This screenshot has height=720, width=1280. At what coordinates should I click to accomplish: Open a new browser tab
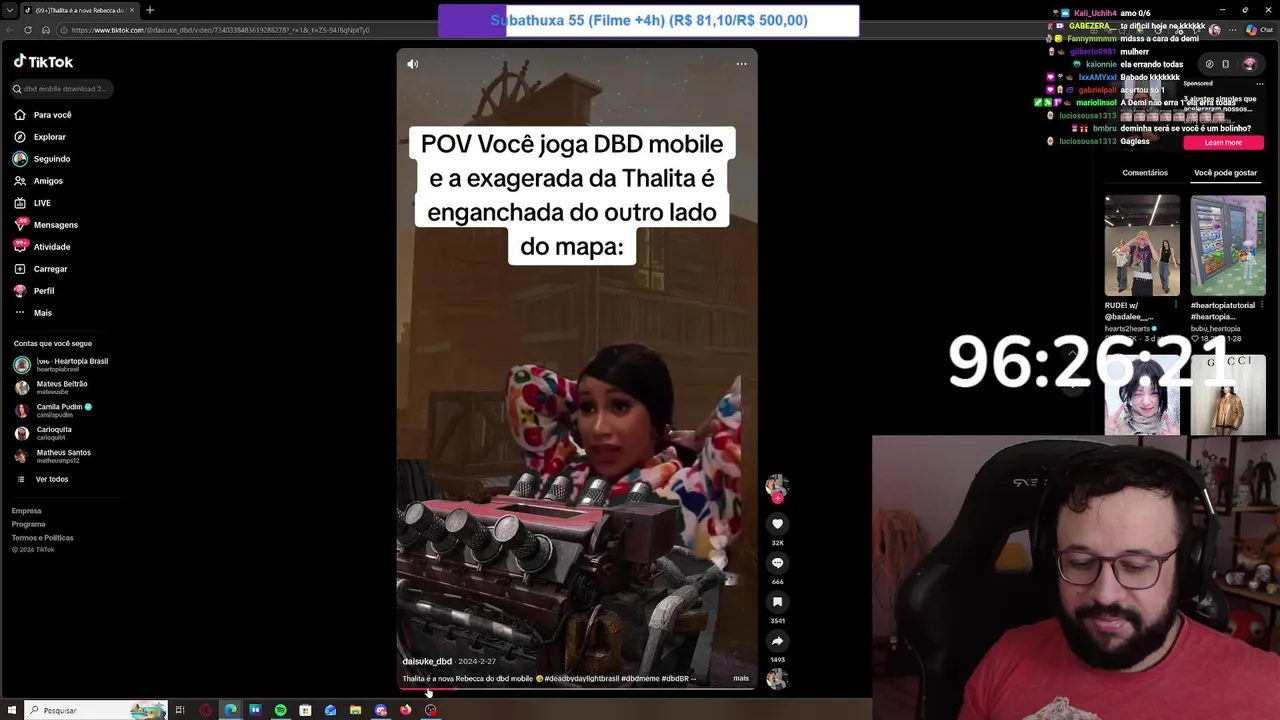coord(150,10)
